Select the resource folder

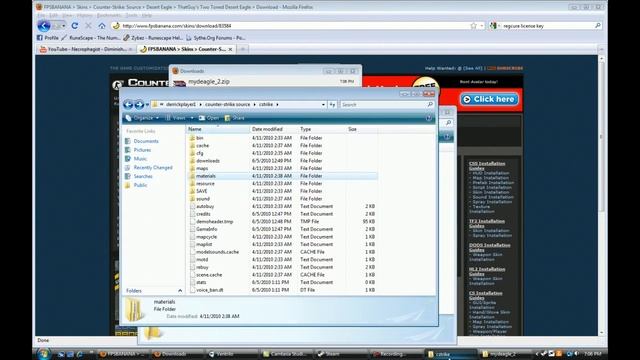tap(205, 184)
